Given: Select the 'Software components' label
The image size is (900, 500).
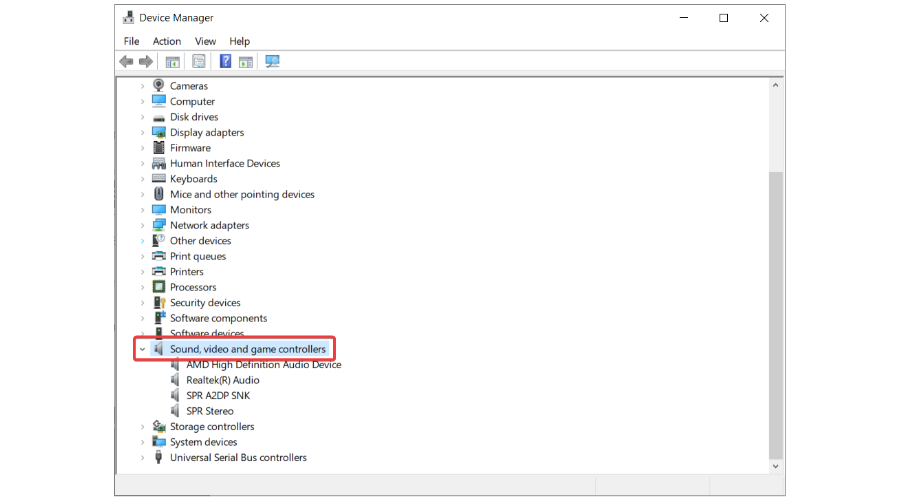Looking at the screenshot, I should [219, 318].
